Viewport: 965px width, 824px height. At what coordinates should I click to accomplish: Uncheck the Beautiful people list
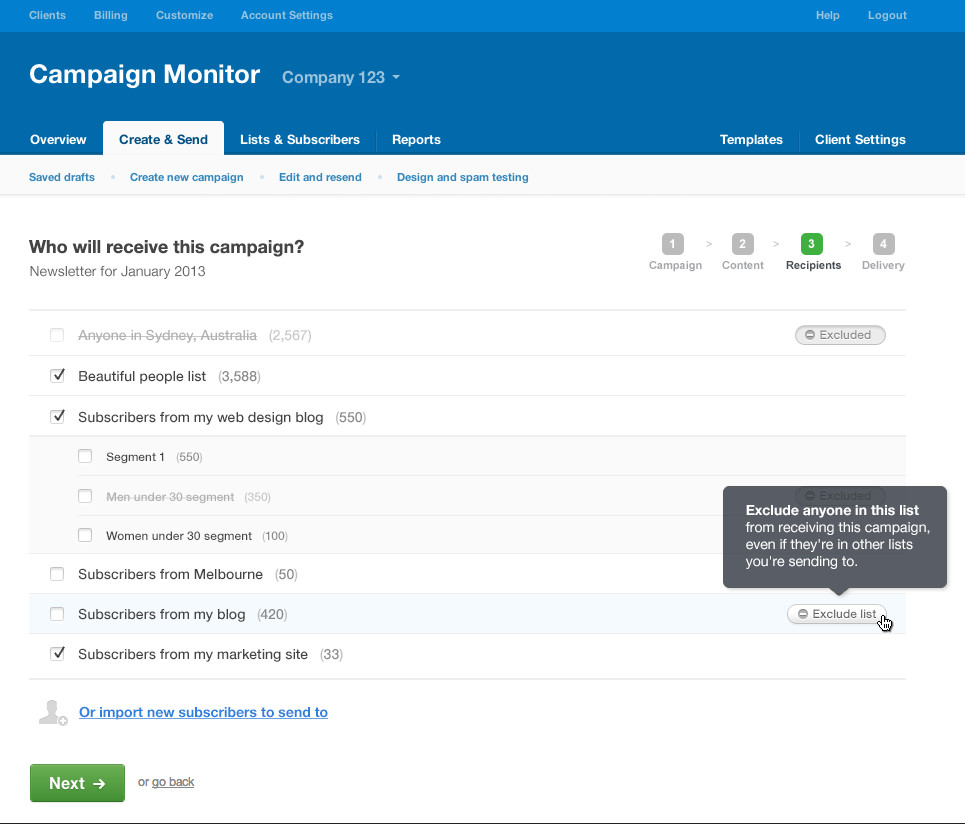[57, 375]
